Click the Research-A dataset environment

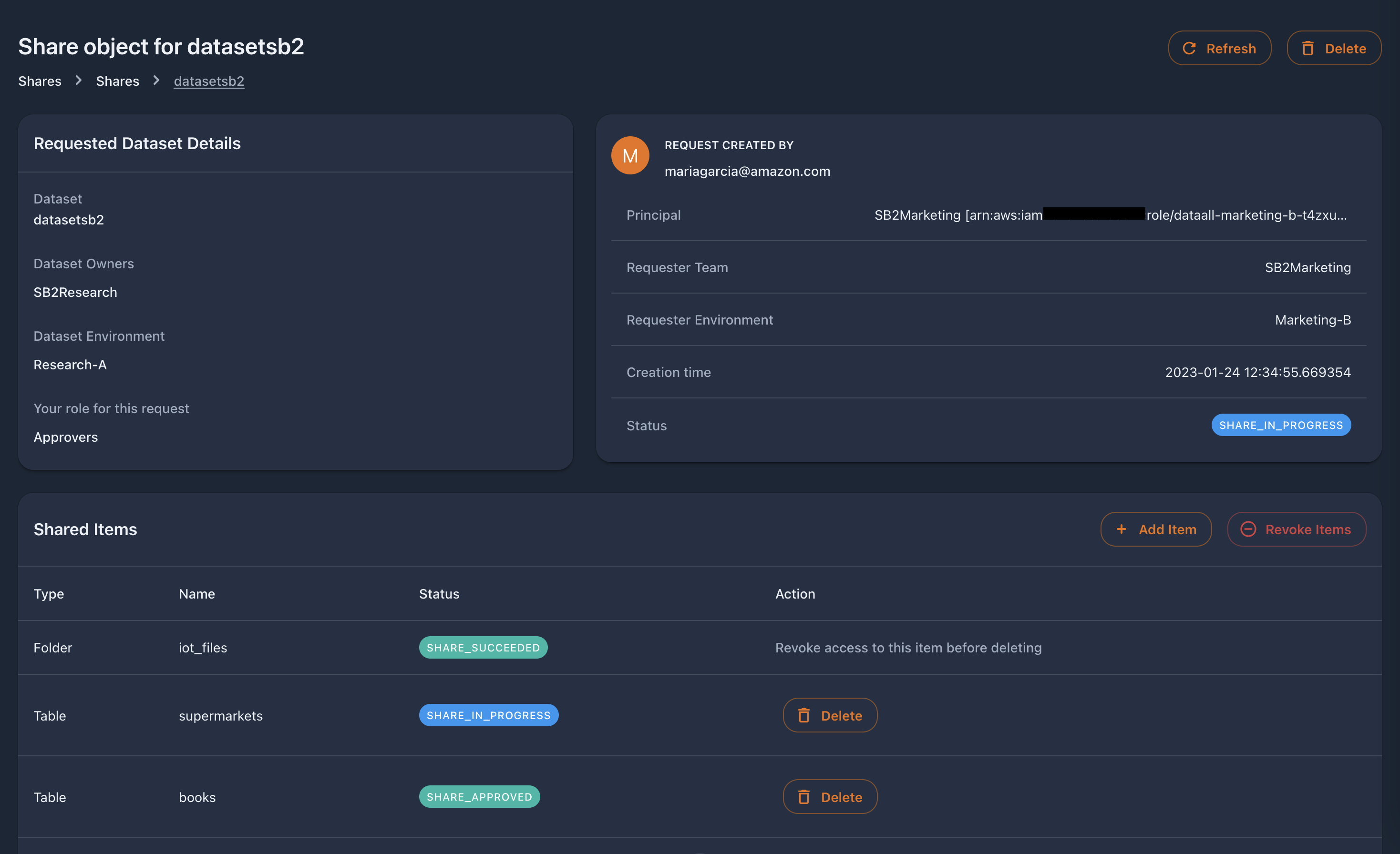(x=70, y=365)
